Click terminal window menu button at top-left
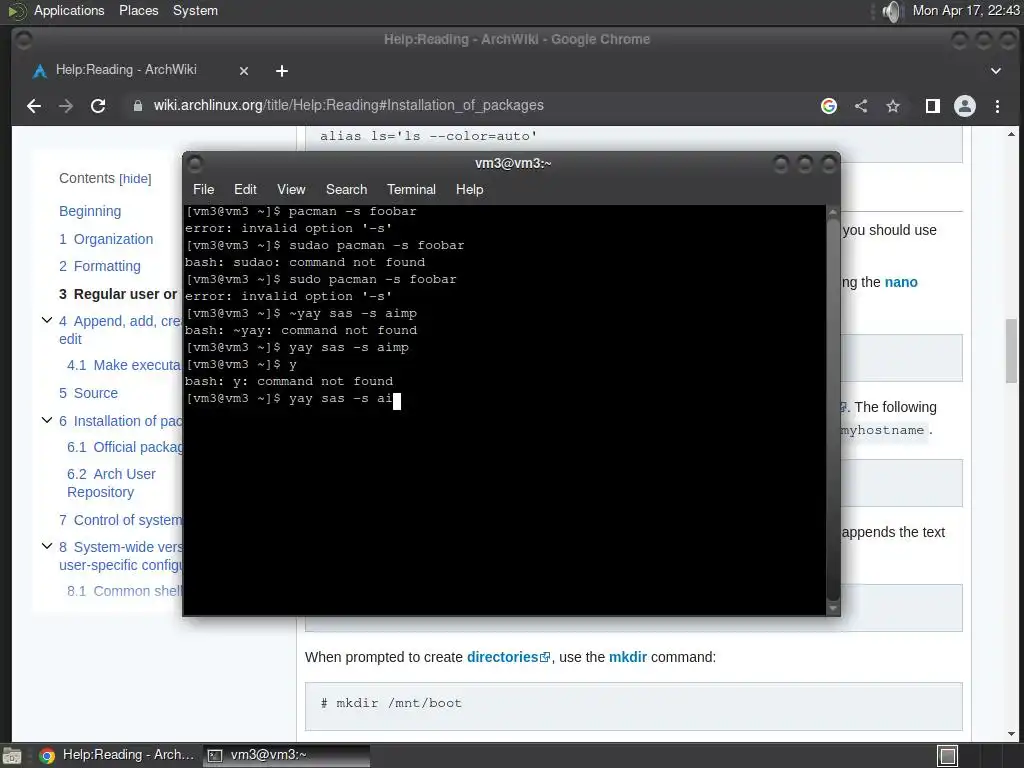1024x768 pixels. (x=195, y=163)
